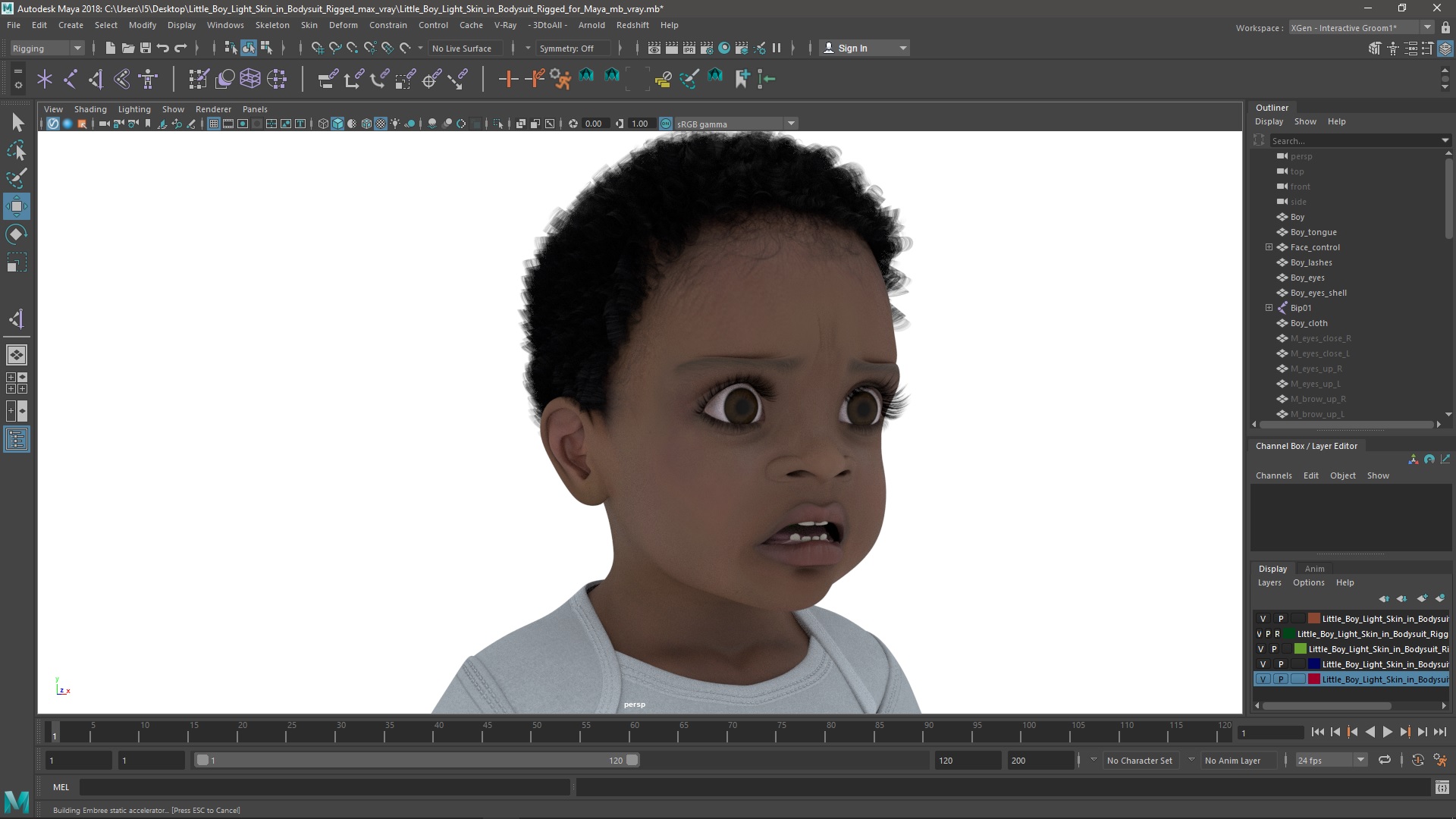Open the Outliner Display menu
This screenshot has height=819, width=1456.
point(1269,121)
